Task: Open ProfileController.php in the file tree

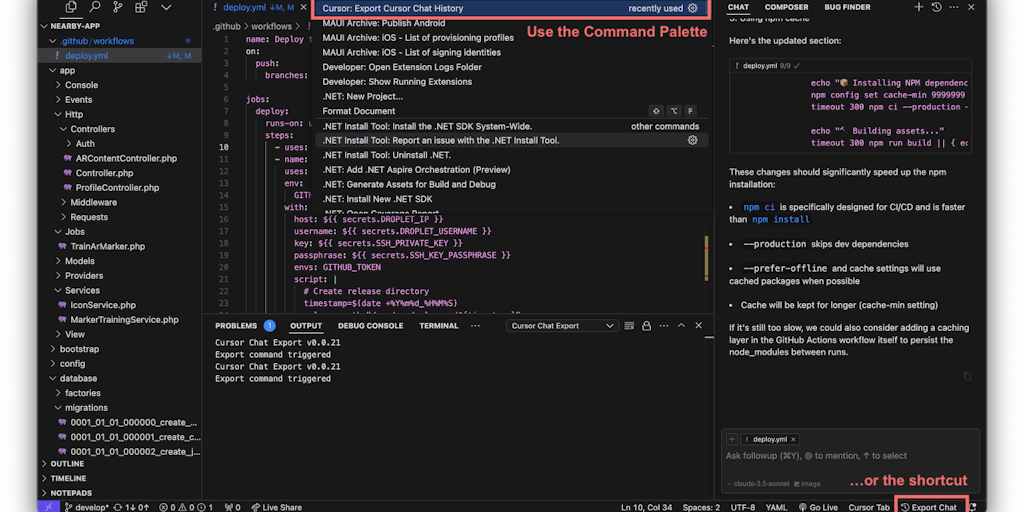Action: point(117,187)
